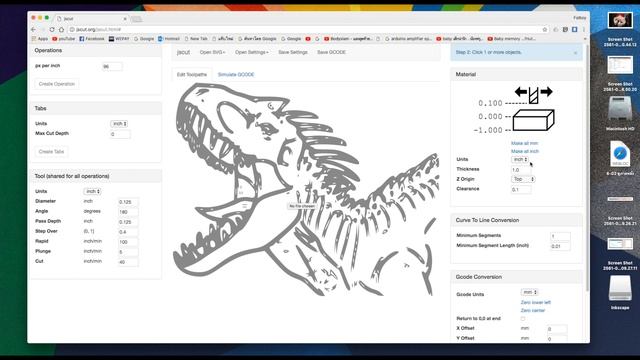Expand the Open SVG menu
The width and height of the screenshot is (640, 360).
(x=212, y=52)
